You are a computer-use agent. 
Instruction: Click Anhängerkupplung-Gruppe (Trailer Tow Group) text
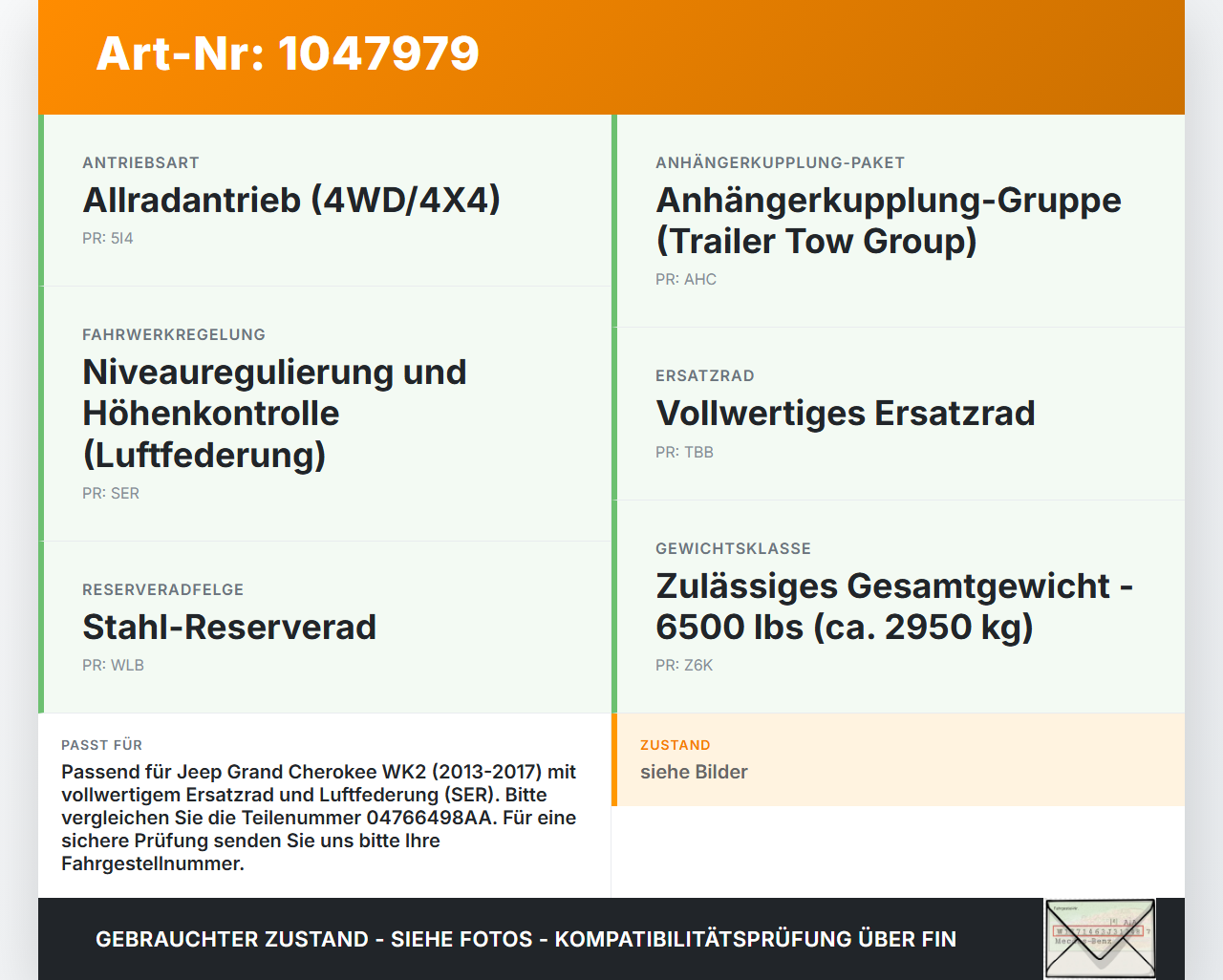pyautogui.click(x=889, y=220)
